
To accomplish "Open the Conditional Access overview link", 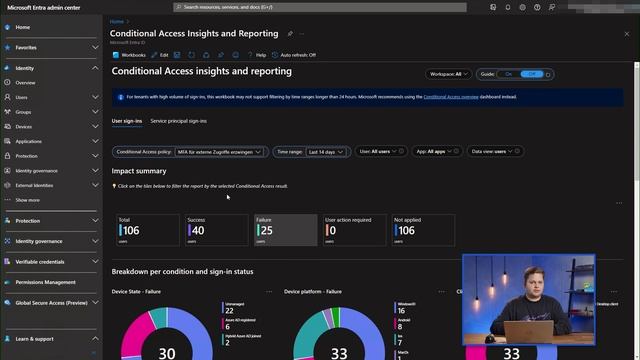I will click(x=451, y=97).
